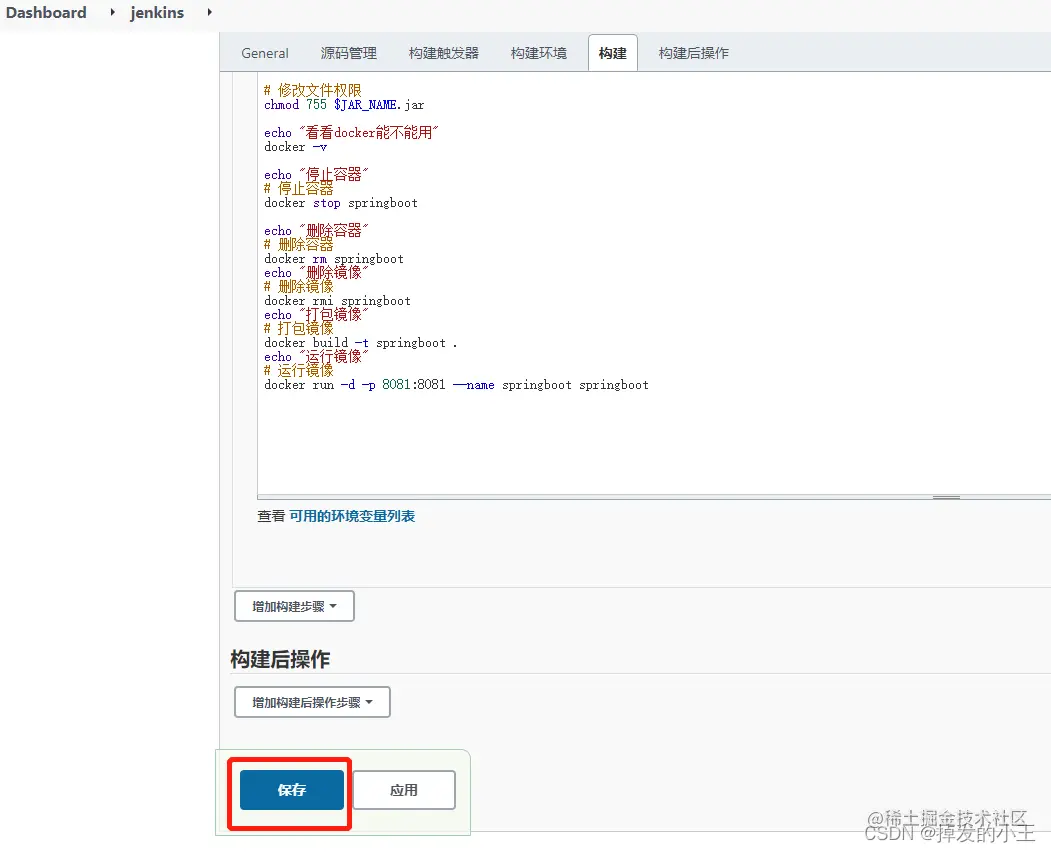Image resolution: width=1051 pixels, height=852 pixels.
Task: Go to Dashboard via breadcrumb
Action: [x=45, y=13]
